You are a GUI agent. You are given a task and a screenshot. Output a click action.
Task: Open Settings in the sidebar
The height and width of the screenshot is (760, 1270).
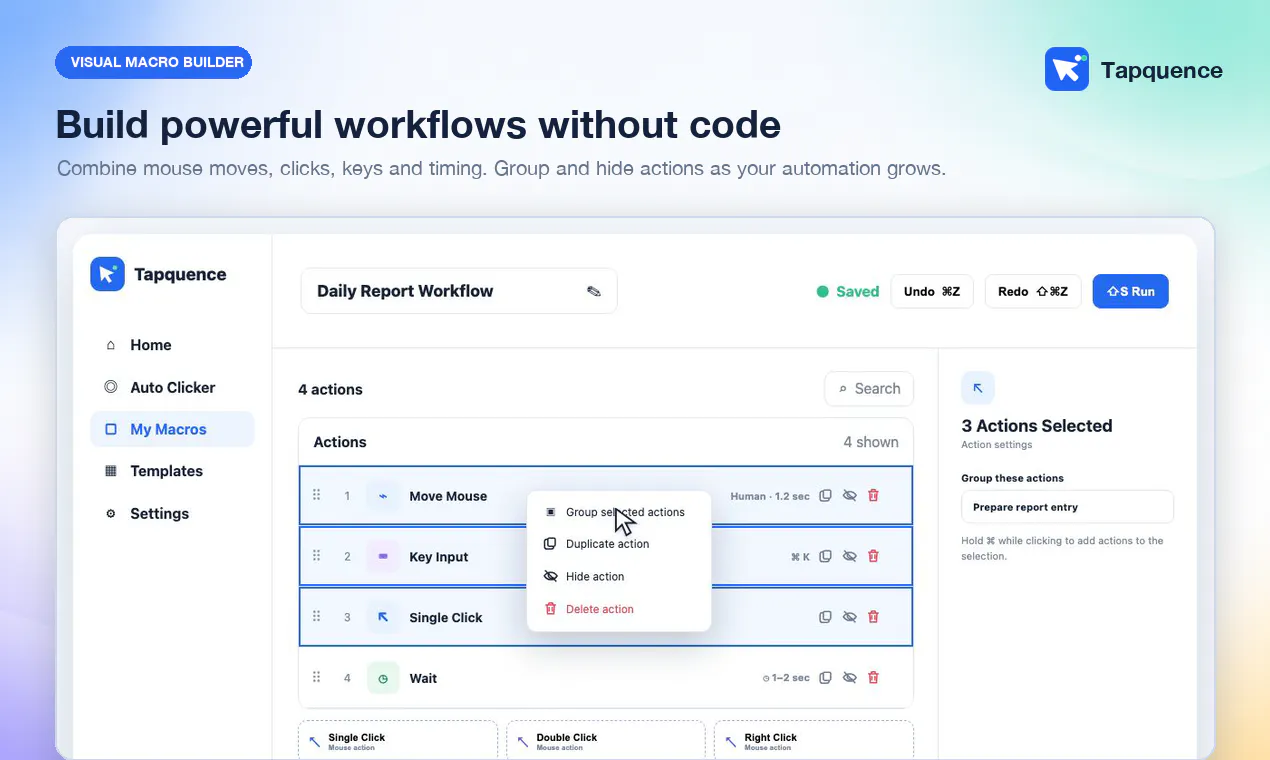tap(172, 513)
